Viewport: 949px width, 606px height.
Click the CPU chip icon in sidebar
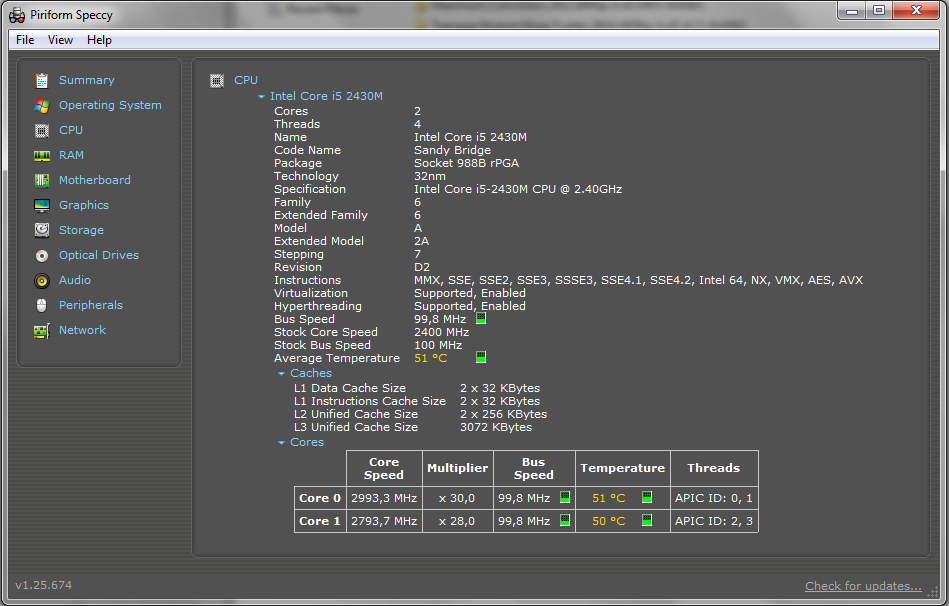click(42, 131)
